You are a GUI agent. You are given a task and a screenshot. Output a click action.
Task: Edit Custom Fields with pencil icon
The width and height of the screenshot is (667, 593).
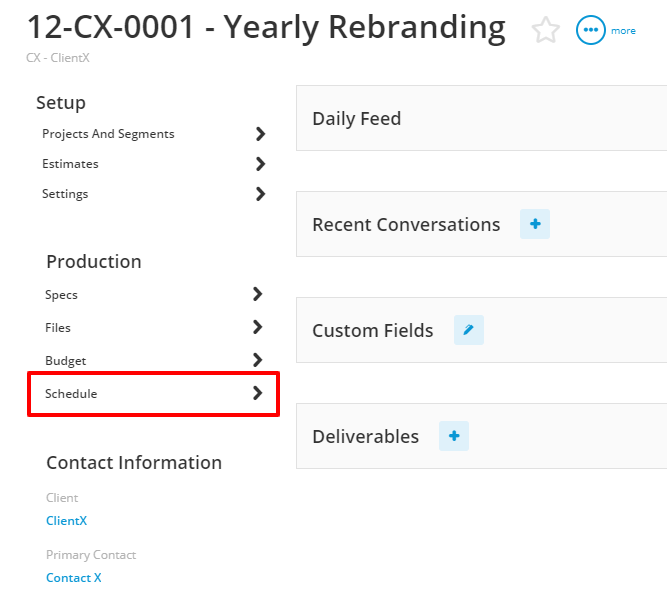tap(469, 330)
